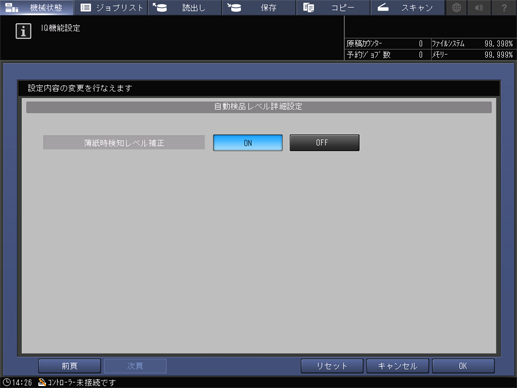
Task: Turn 薄紙時検知レベル補正 OFF
Action: coord(324,143)
